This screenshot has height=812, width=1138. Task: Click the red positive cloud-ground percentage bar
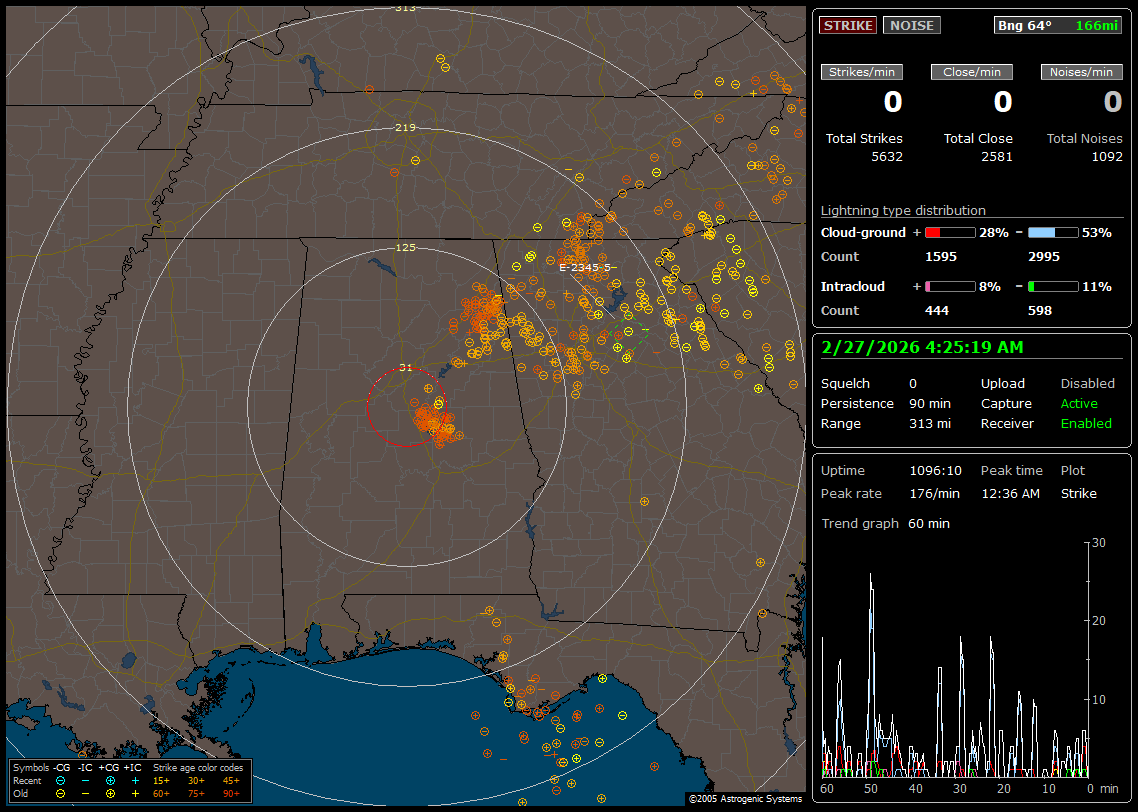(949, 232)
